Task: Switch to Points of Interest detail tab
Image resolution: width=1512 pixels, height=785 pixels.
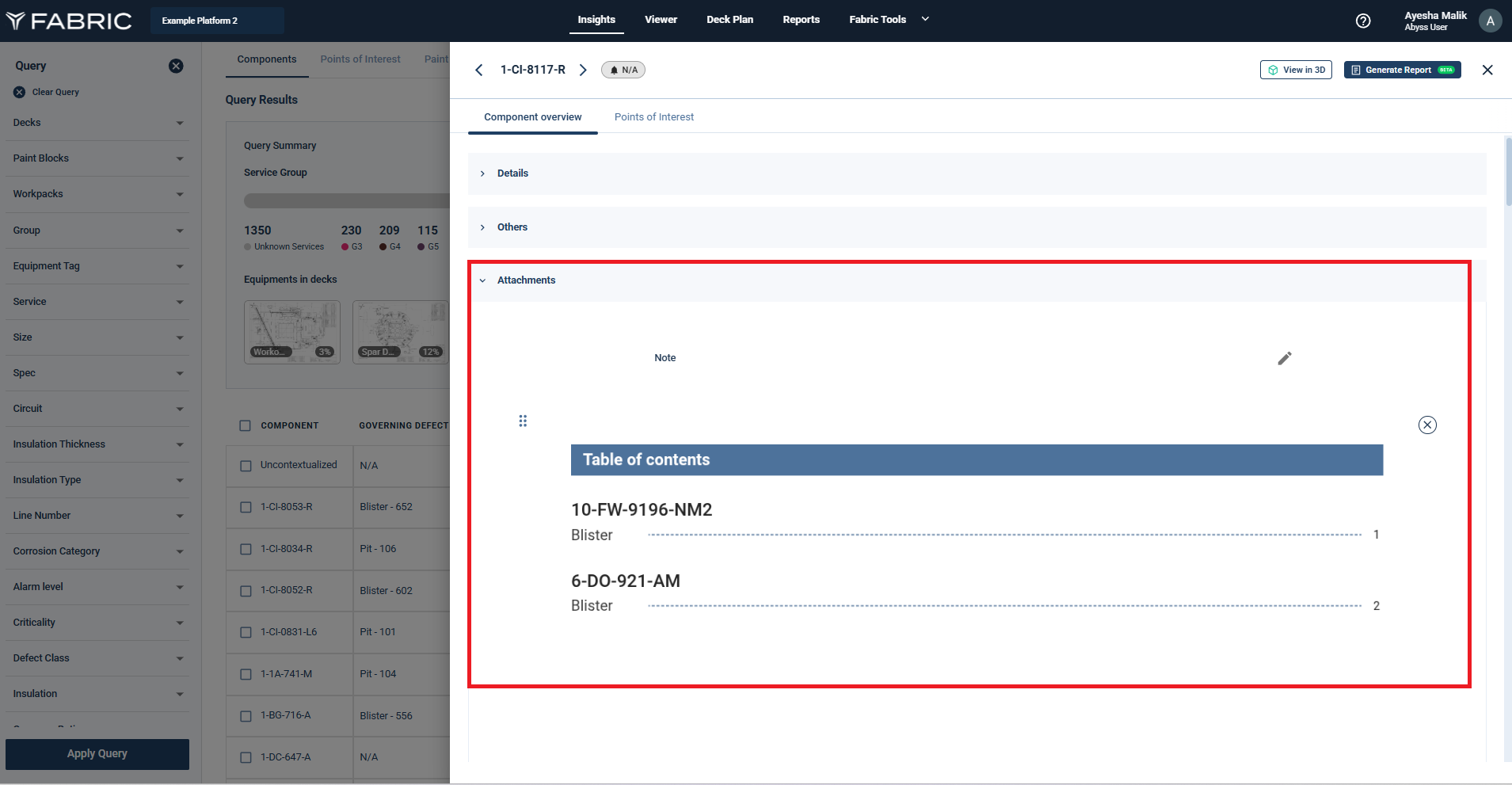Action: click(653, 117)
